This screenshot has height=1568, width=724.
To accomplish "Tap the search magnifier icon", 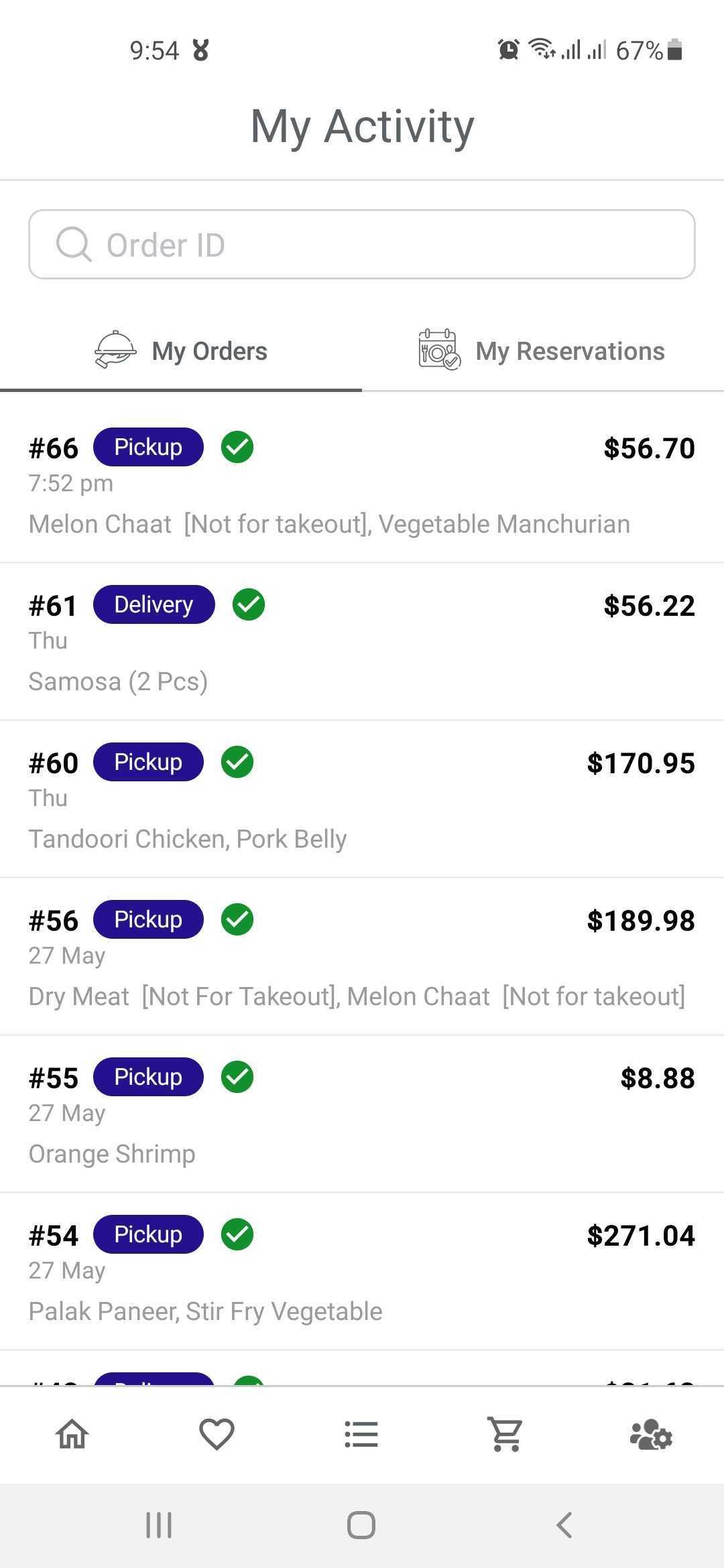I will coord(74,245).
